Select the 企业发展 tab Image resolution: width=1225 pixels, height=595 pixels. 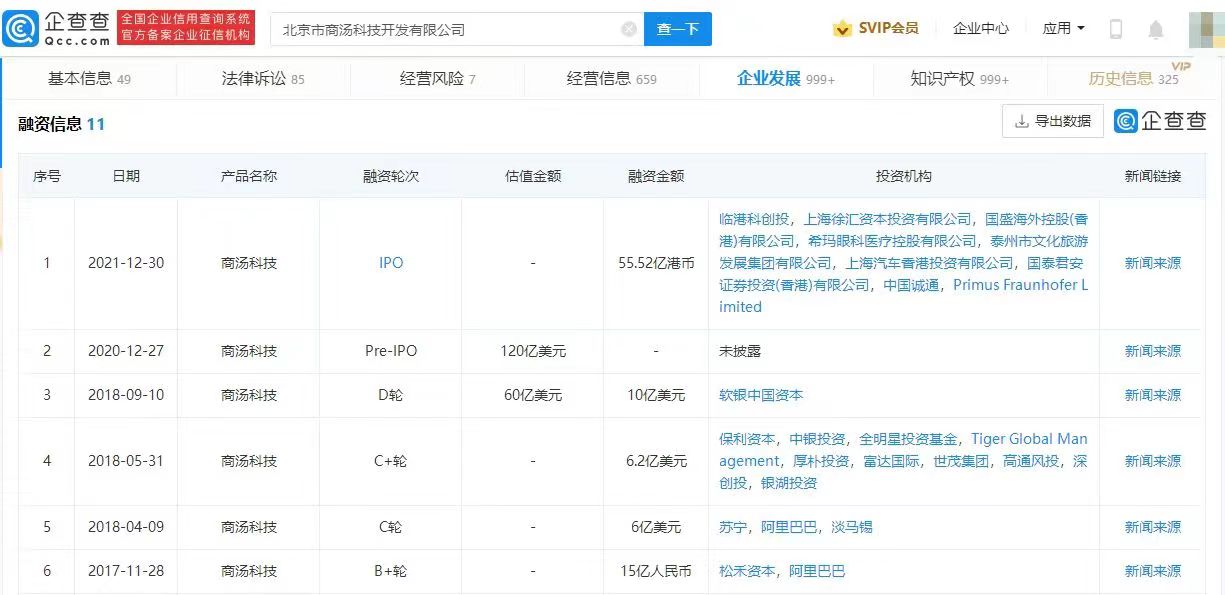786,79
